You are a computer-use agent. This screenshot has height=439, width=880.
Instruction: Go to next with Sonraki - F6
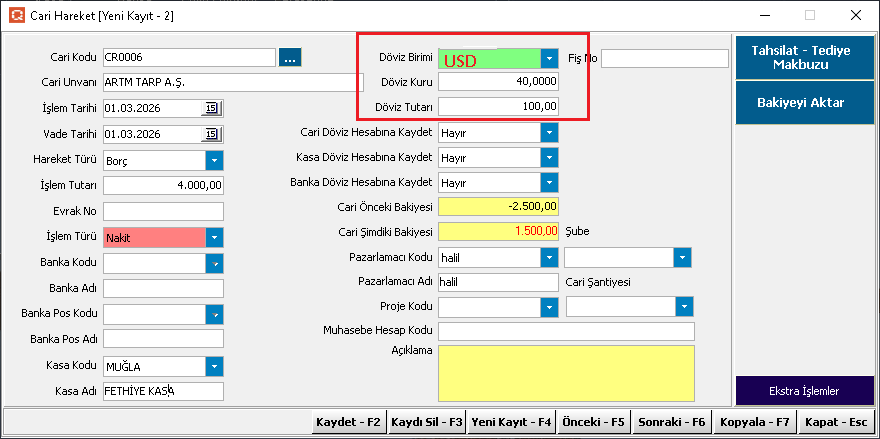tap(673, 422)
